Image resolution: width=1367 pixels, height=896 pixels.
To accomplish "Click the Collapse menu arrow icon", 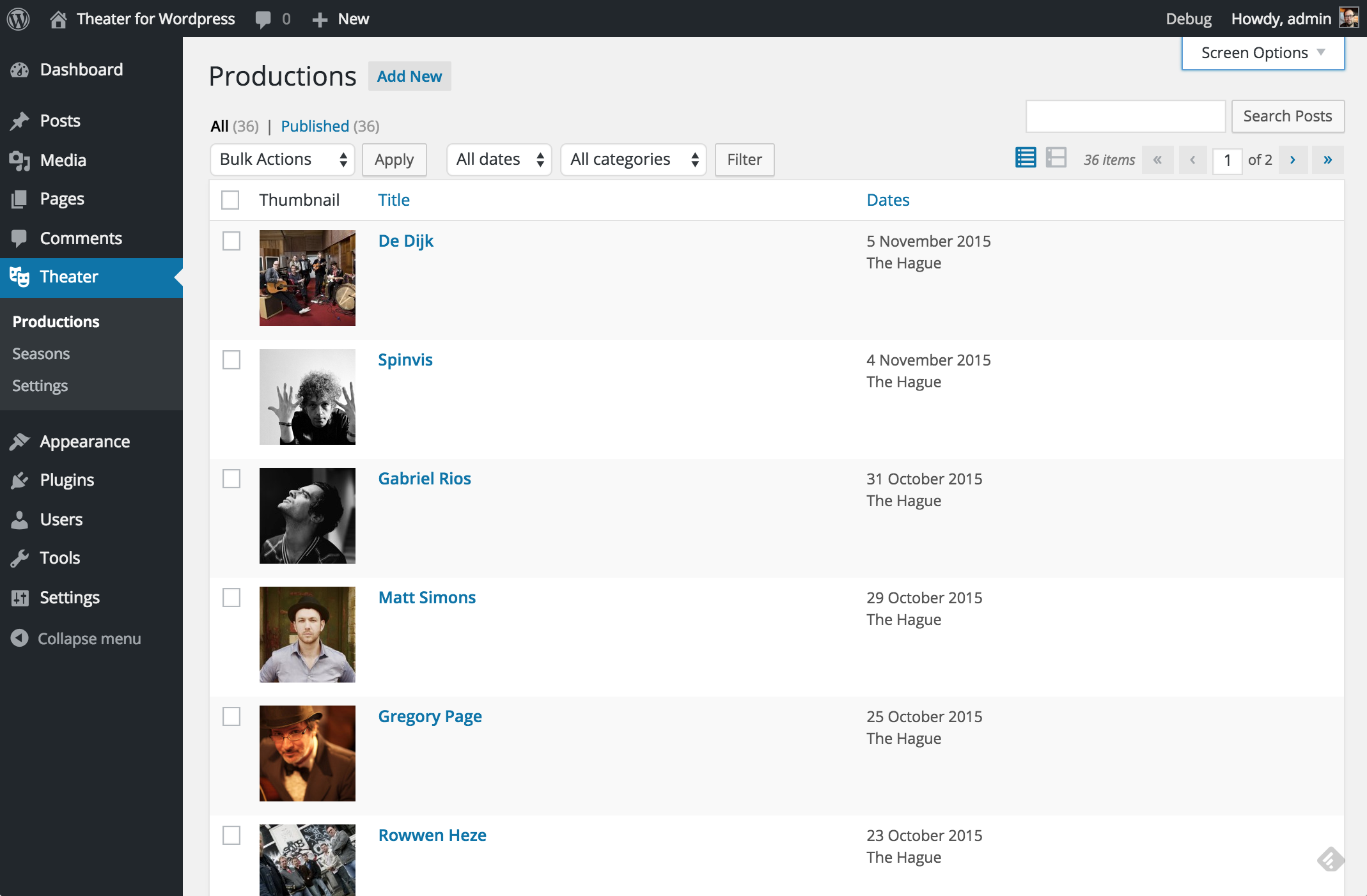I will pos(20,638).
